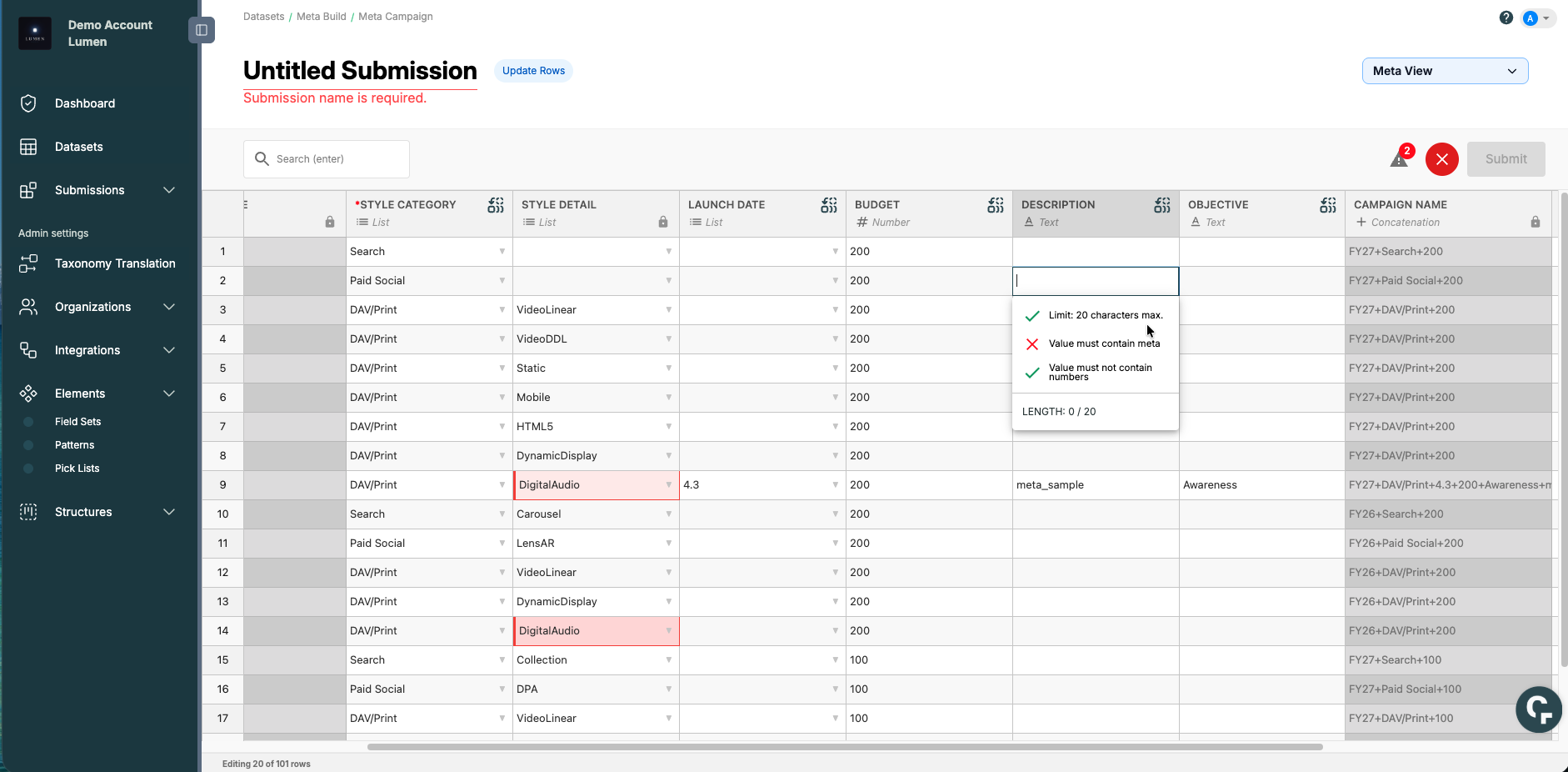Viewport: 1568px width, 772px height.
Task: Open Pick Lists under Elements
Action: point(77,469)
